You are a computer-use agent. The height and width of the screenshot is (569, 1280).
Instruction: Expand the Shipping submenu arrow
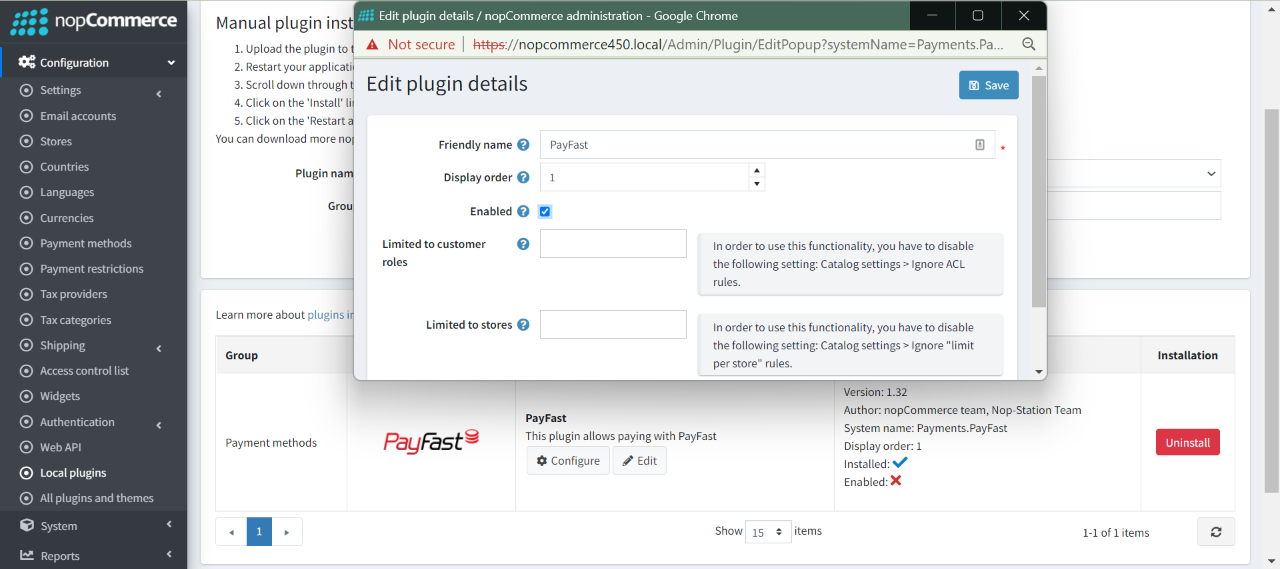159,349
